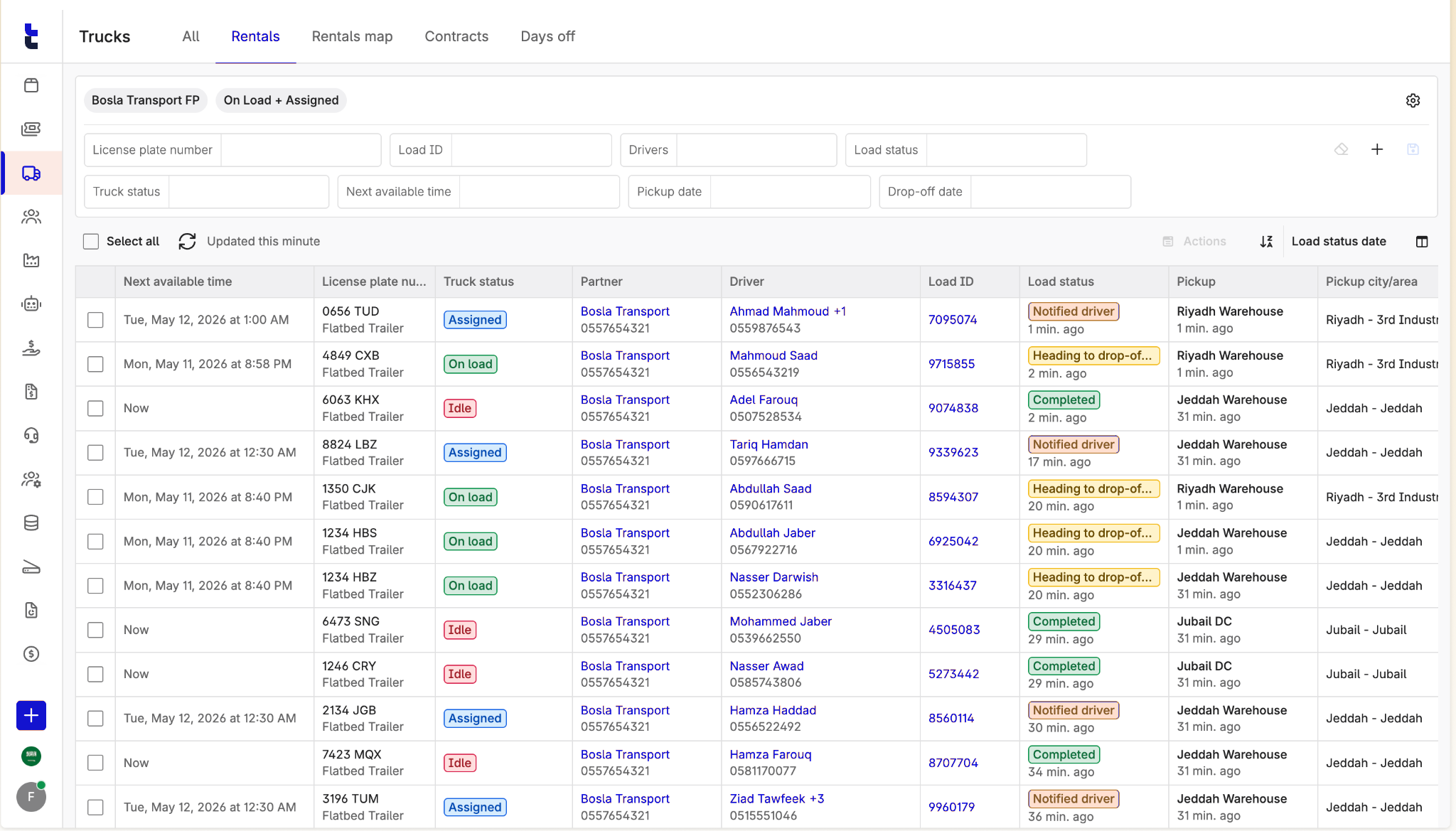The height and width of the screenshot is (831, 1456).
Task: Check the row checkbox for 7423 MQX
Action: 95,763
